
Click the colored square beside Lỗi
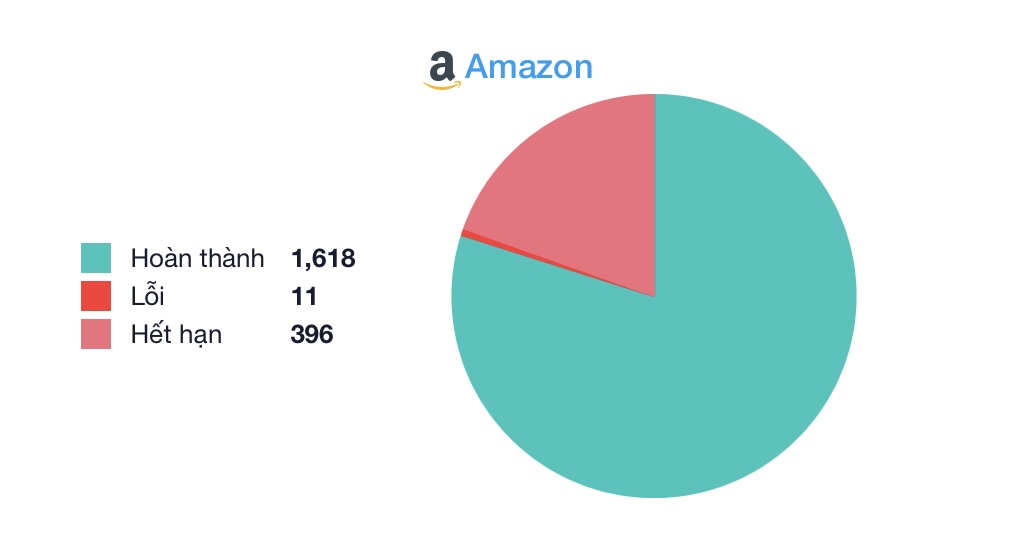click(x=96, y=296)
